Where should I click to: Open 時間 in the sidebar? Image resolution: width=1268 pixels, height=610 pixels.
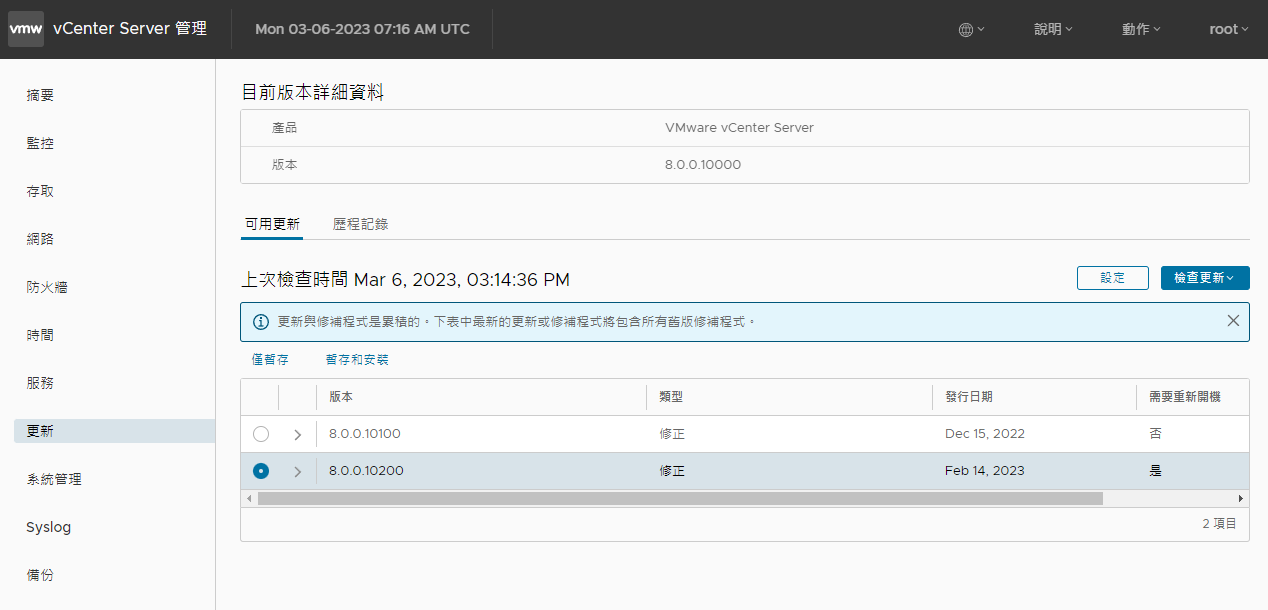pos(40,335)
